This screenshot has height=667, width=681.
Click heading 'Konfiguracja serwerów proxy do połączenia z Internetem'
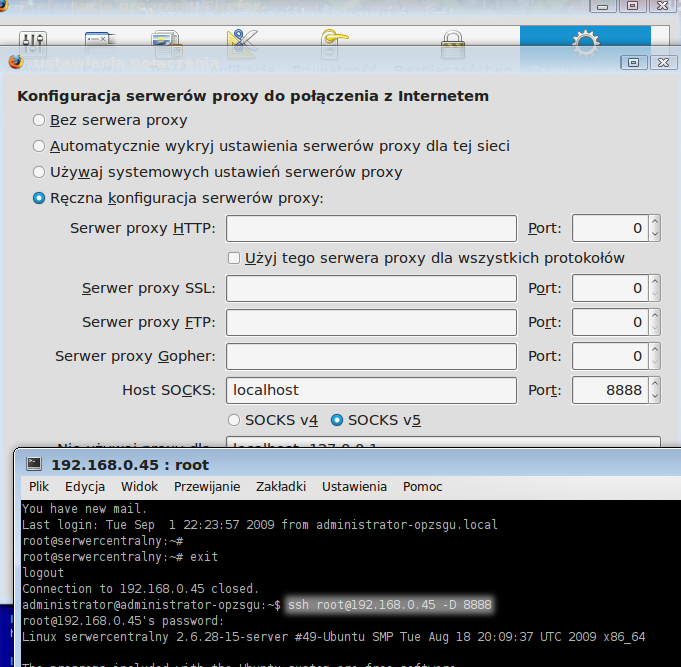point(253,96)
